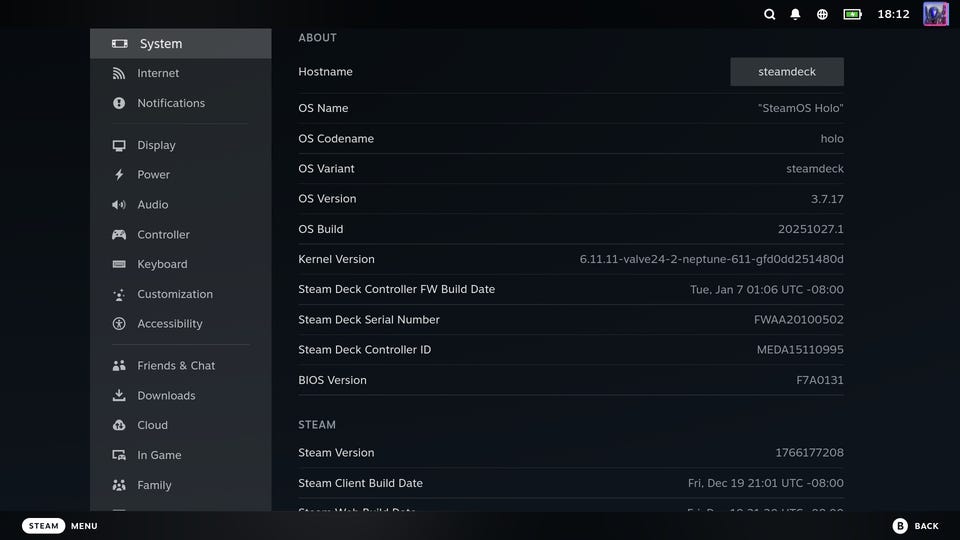Image resolution: width=960 pixels, height=540 pixels.
Task: Select OS Codename value holo
Action: click(832, 138)
